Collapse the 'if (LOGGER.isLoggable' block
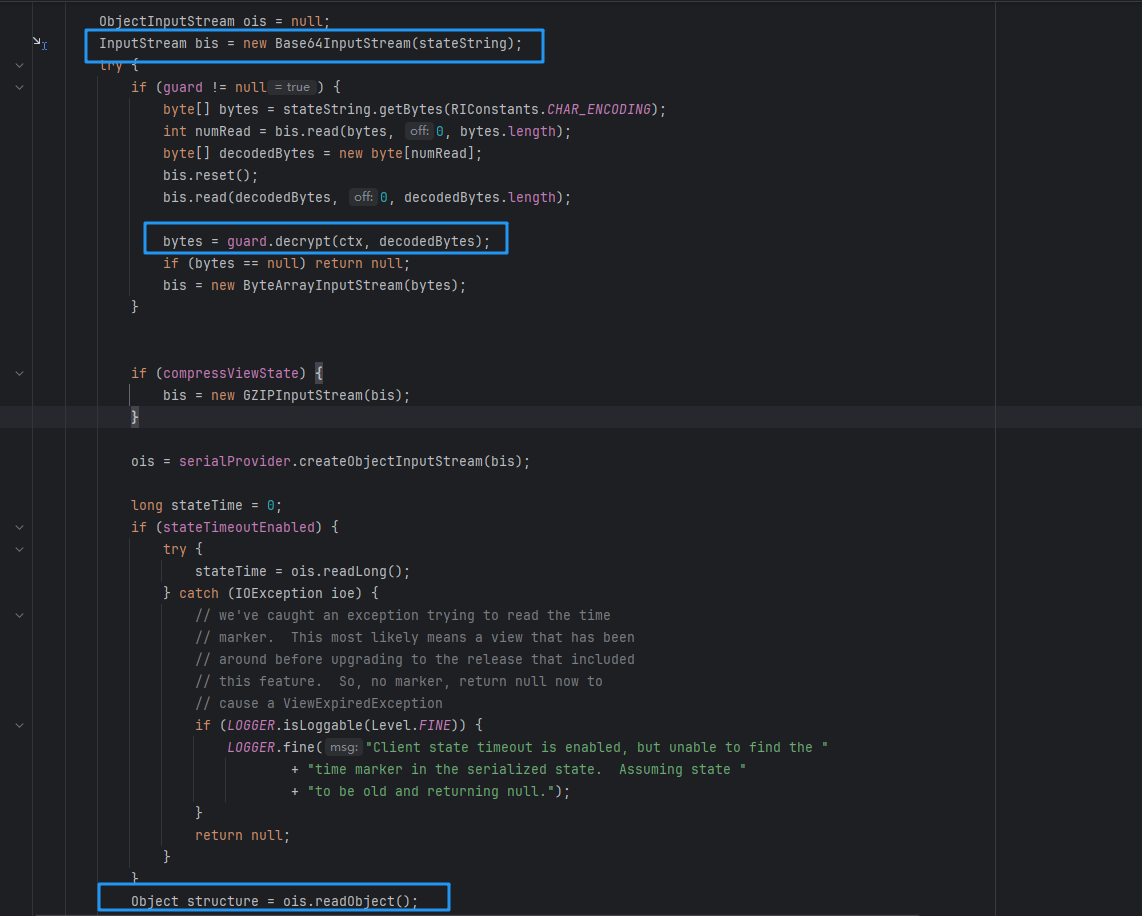1142x916 pixels. tap(19, 725)
